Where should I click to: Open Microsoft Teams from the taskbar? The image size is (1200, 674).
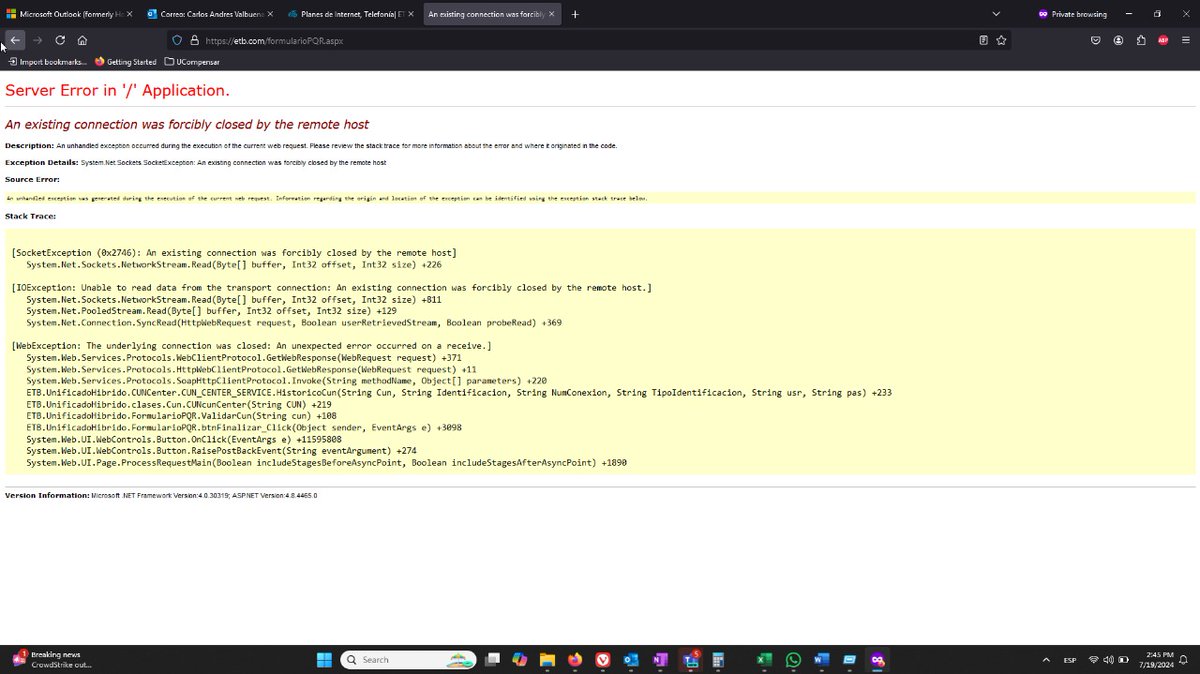tap(689, 660)
